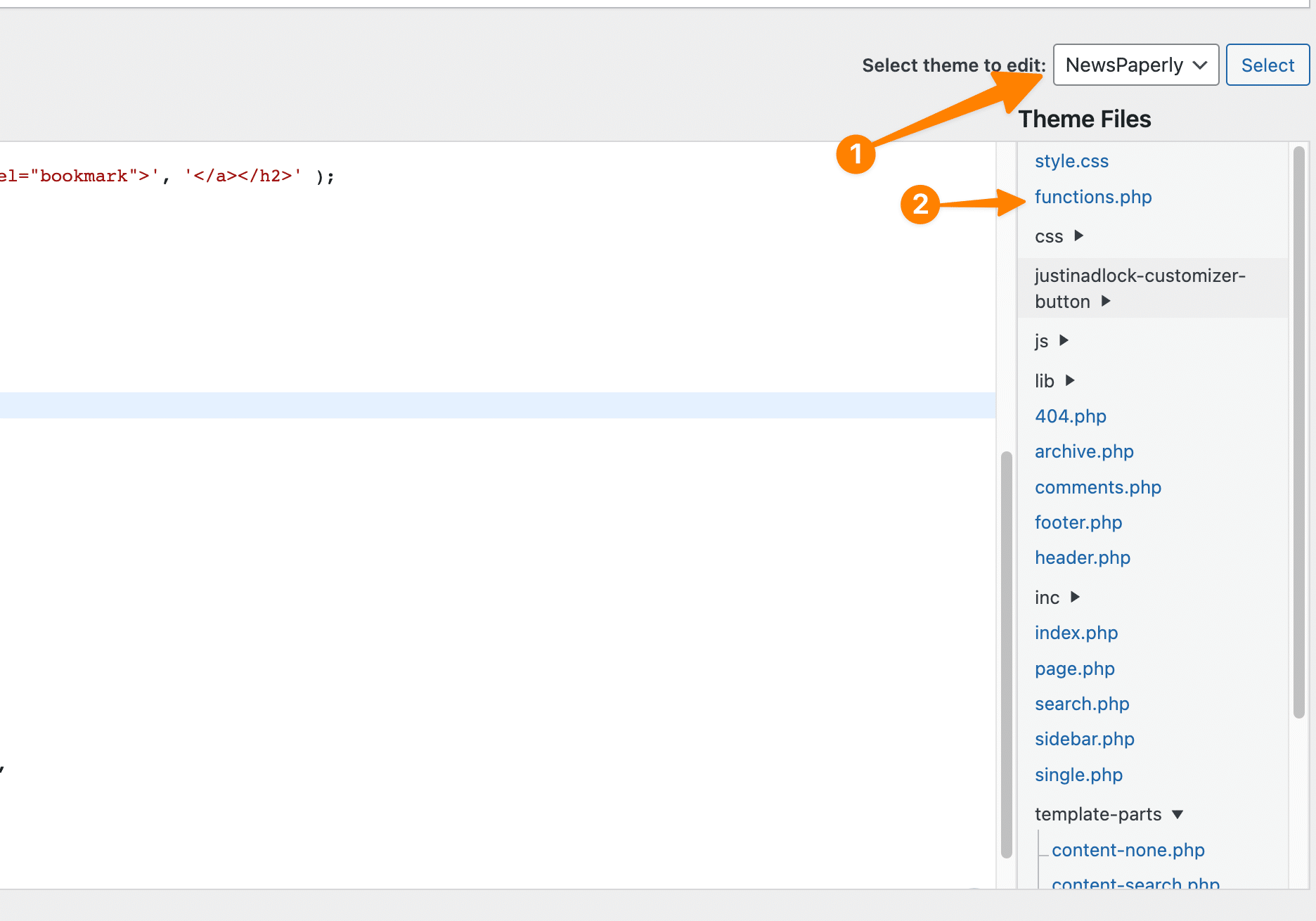This screenshot has height=921, width=1316.
Task: Open the search.php template
Action: click(1081, 704)
